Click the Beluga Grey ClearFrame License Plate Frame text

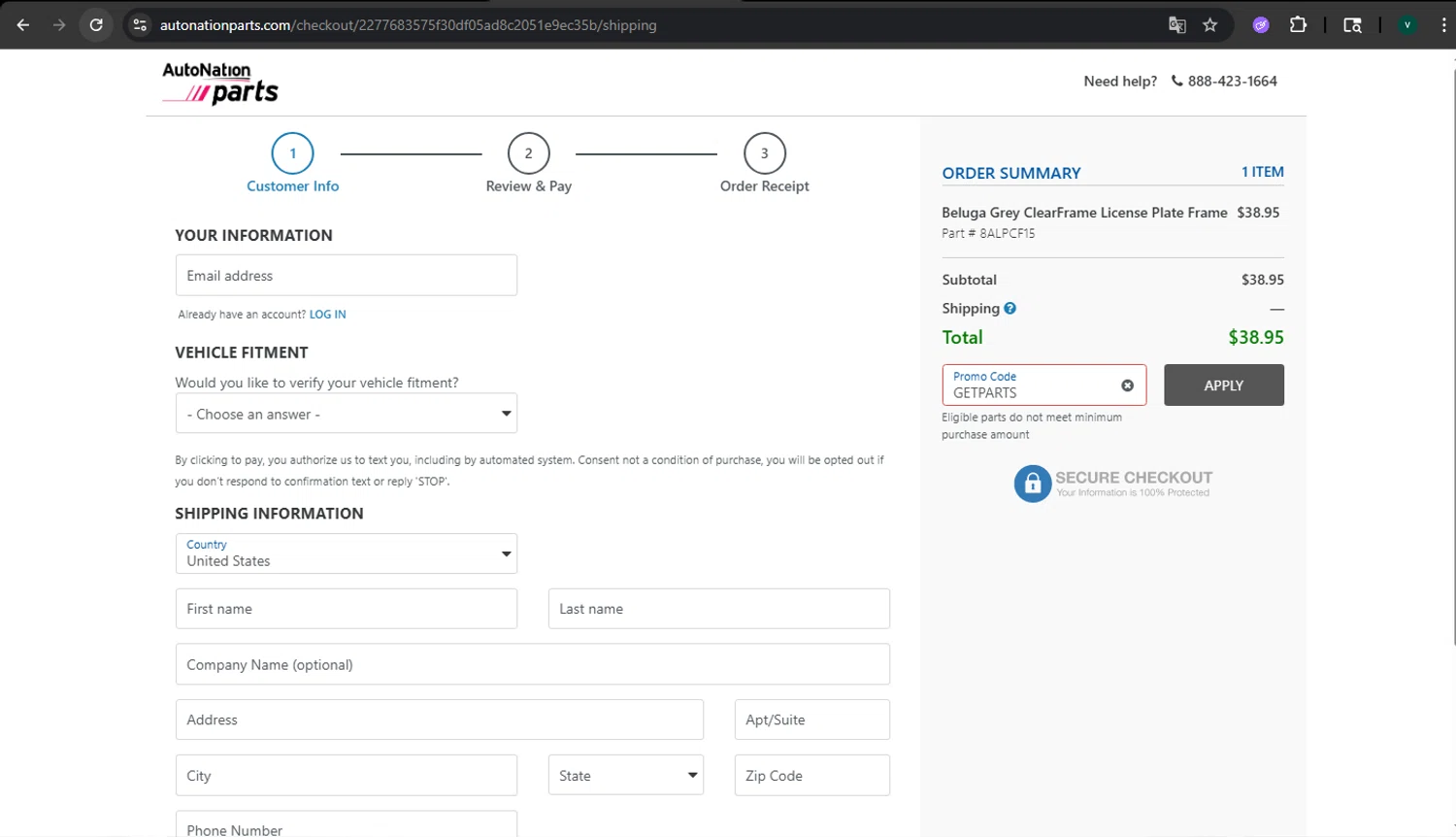1084,213
